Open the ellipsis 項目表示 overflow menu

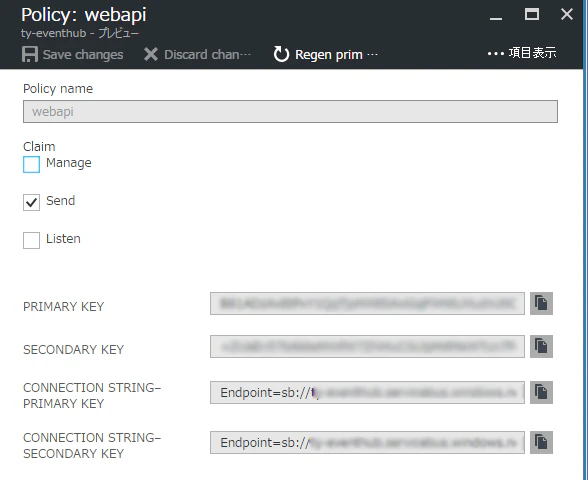pyautogui.click(x=522, y=53)
